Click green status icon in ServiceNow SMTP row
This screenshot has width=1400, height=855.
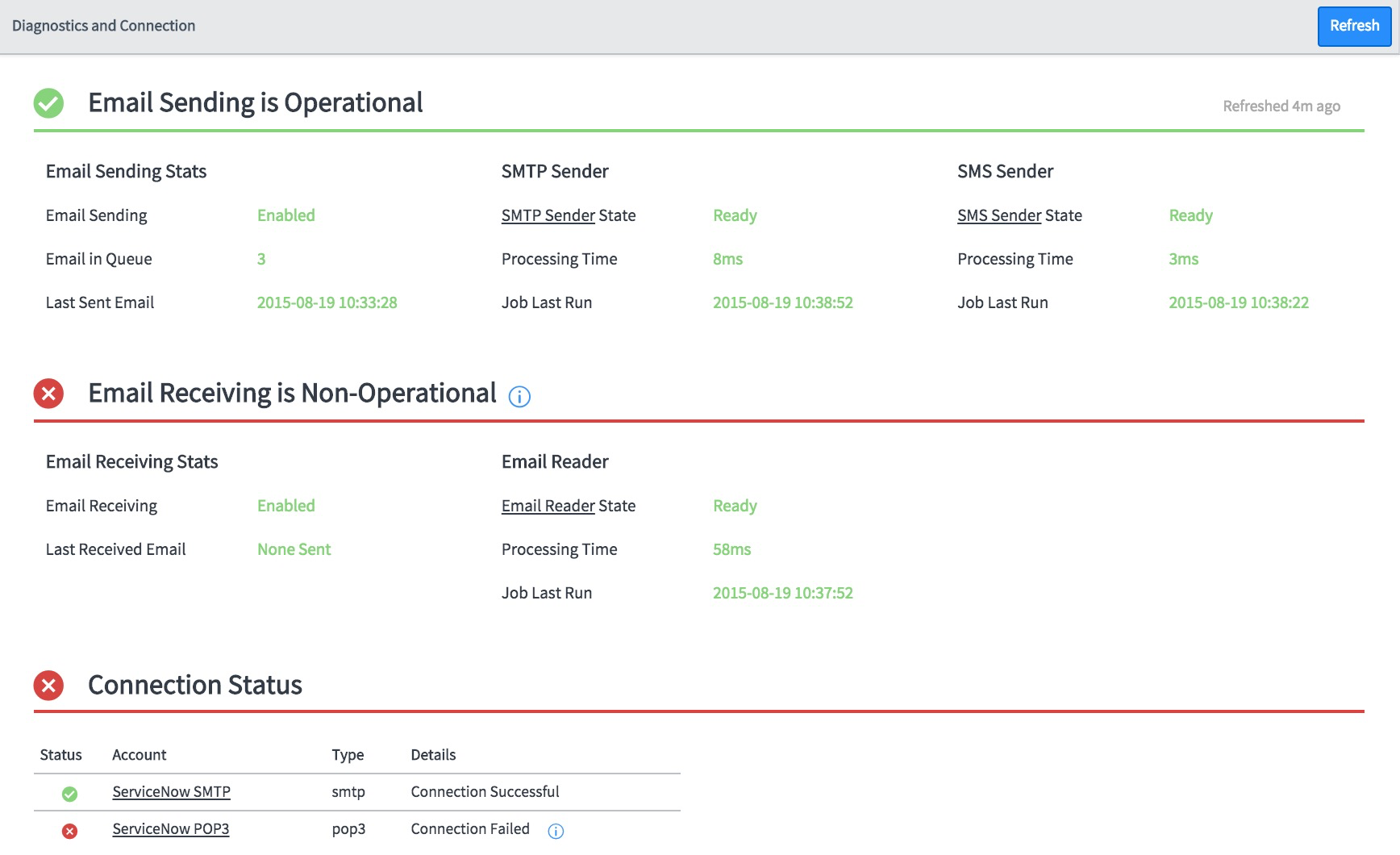(x=70, y=795)
